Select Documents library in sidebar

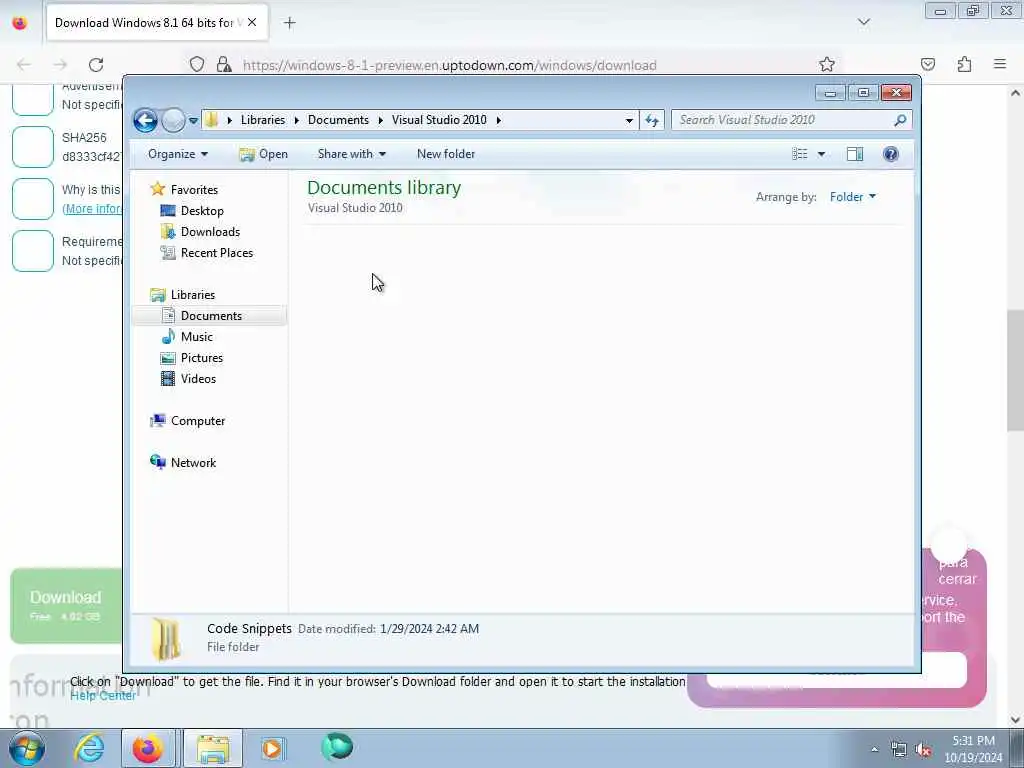pyautogui.click(x=211, y=315)
